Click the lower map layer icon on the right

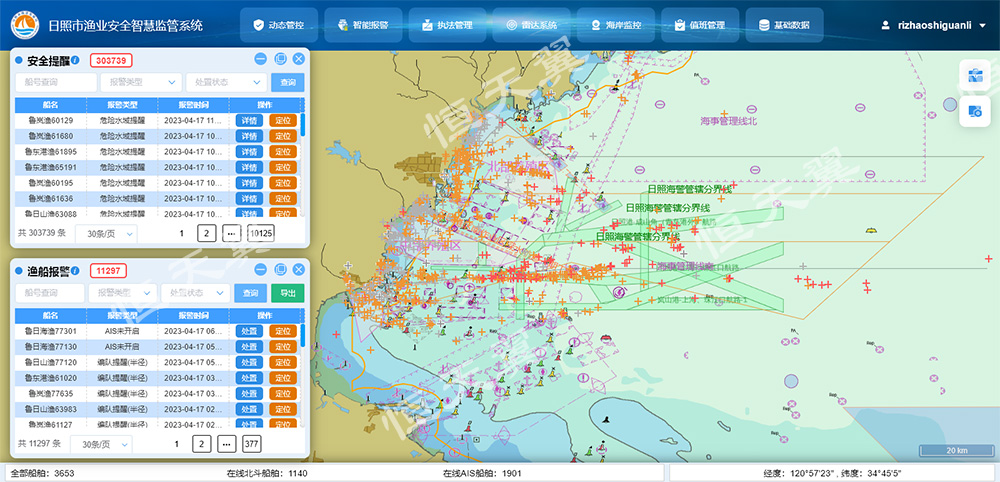(975, 111)
